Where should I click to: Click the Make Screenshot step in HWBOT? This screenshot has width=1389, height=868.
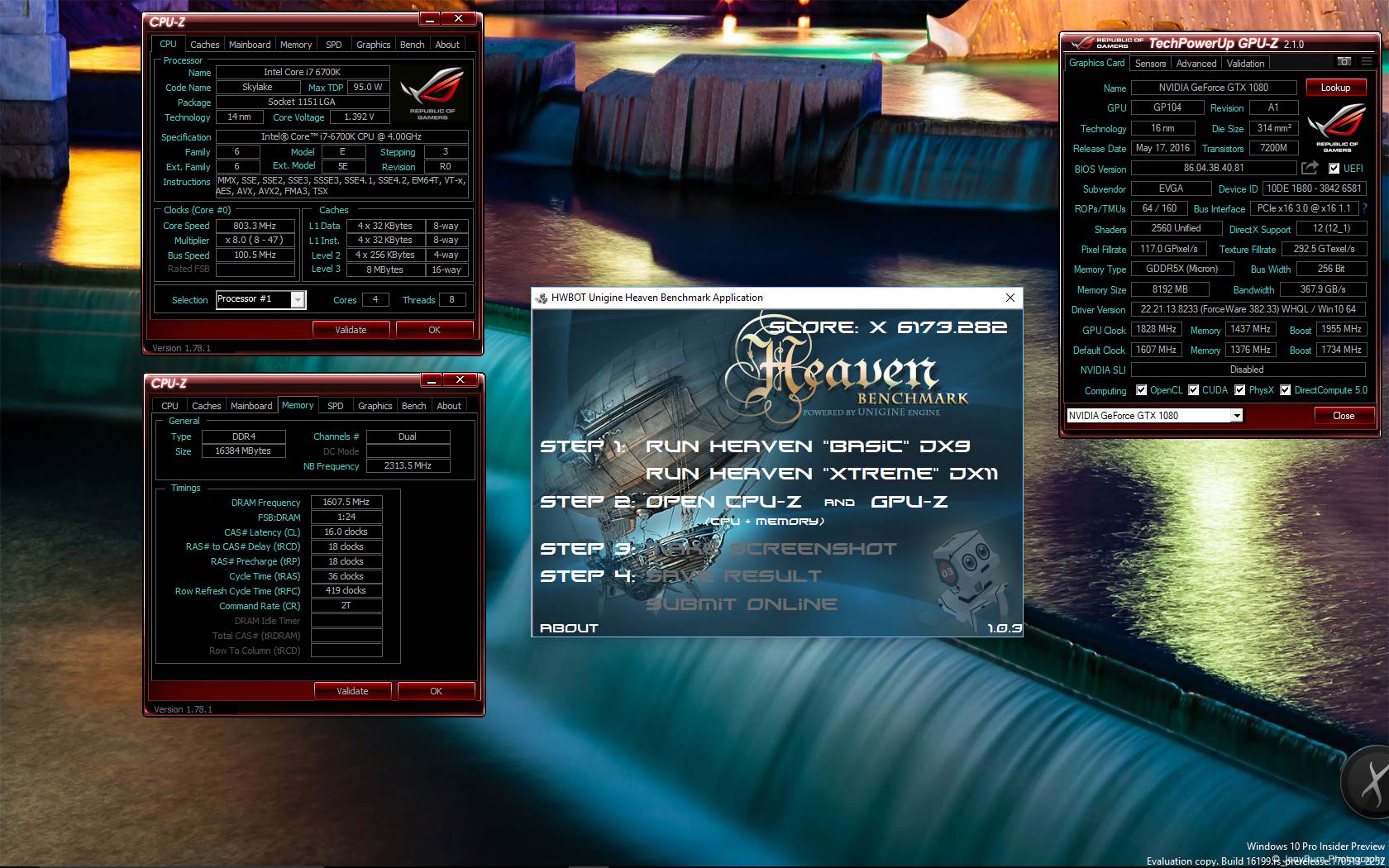[x=771, y=549]
